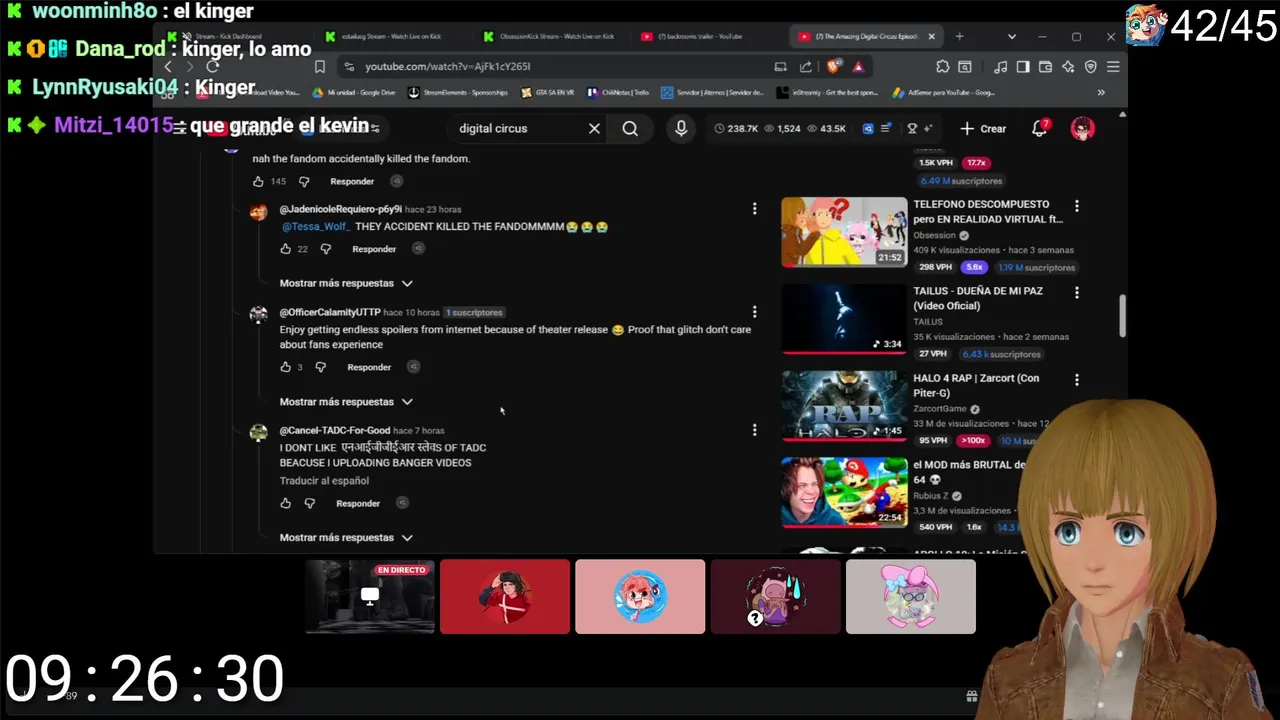Open the tab search dropdown chevron
Screen dimensions: 1280x720
[x=1011, y=37]
